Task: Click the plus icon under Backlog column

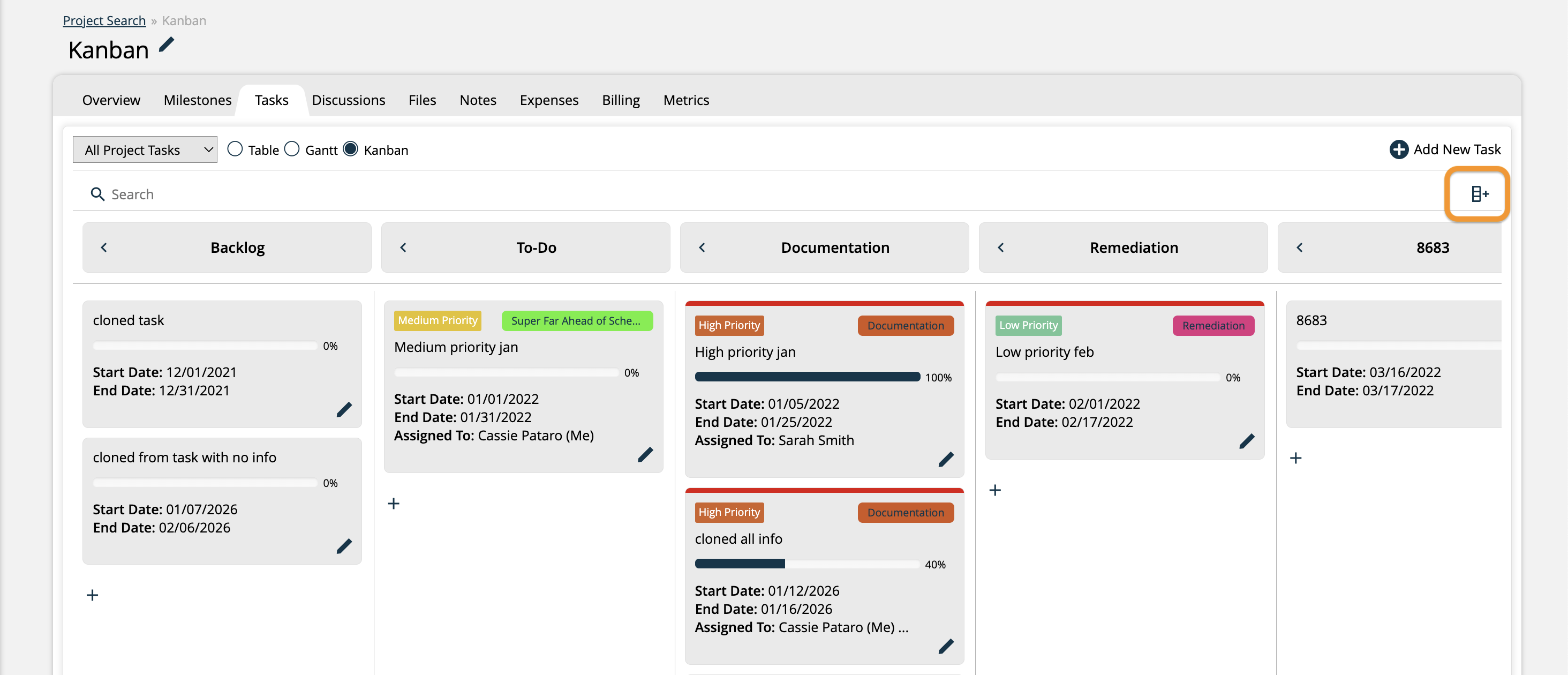Action: [x=92, y=595]
